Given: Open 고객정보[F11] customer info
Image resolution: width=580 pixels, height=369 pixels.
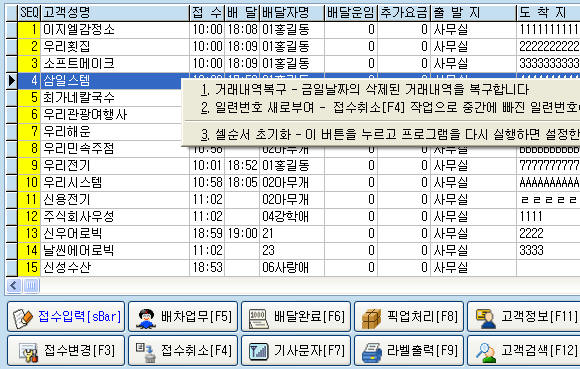Looking at the screenshot, I should 523,316.
